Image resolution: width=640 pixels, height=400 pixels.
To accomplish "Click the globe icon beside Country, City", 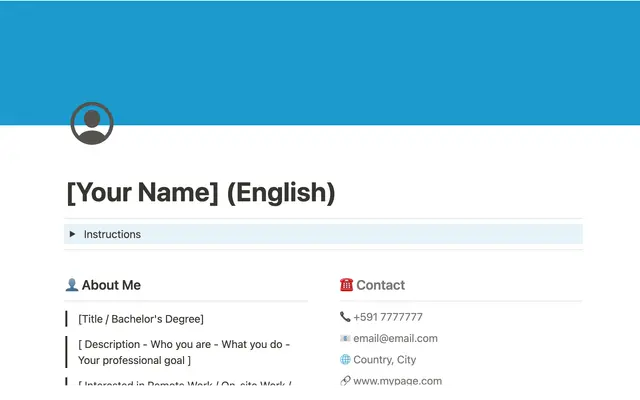I will tap(345, 360).
